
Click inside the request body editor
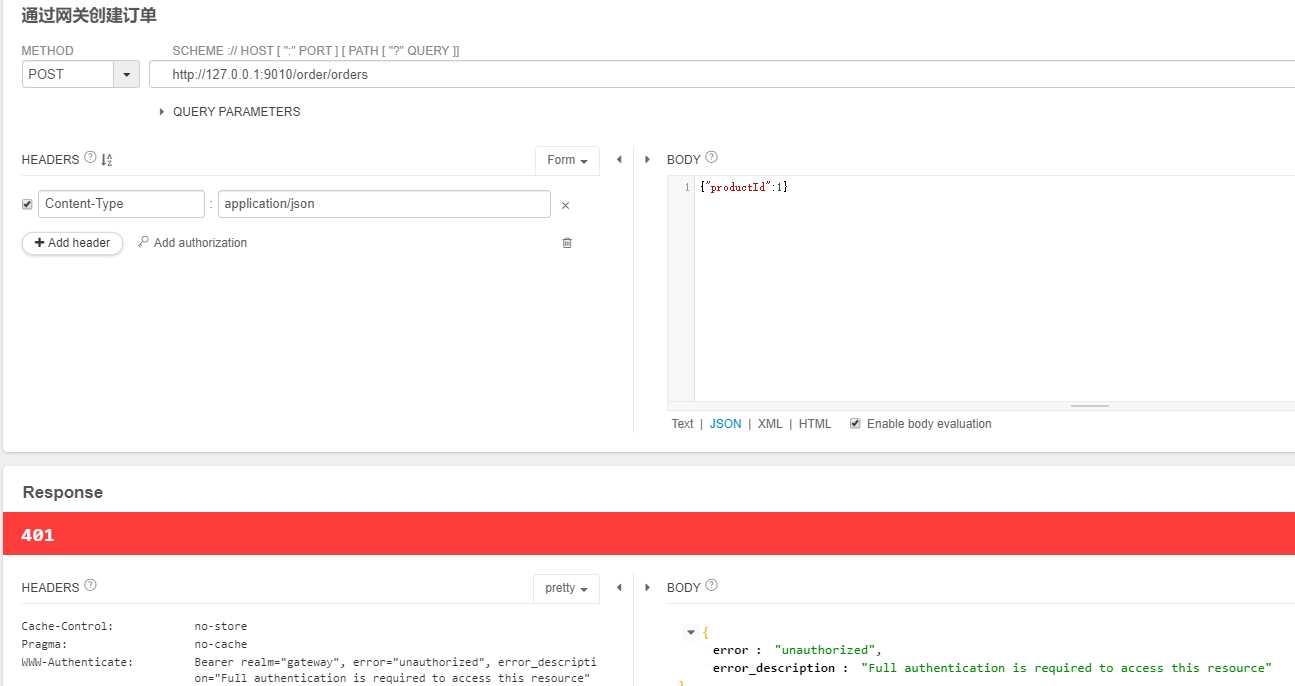tap(994, 290)
